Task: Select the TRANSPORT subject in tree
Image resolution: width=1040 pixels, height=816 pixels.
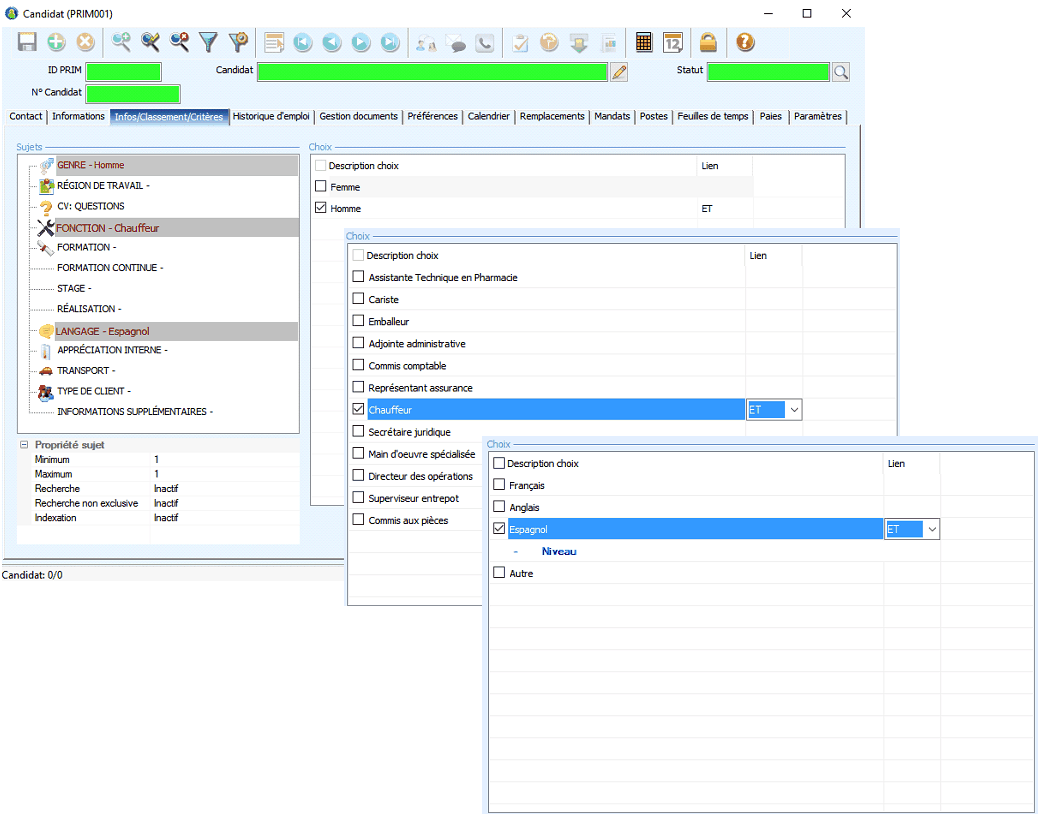Action: (x=85, y=371)
